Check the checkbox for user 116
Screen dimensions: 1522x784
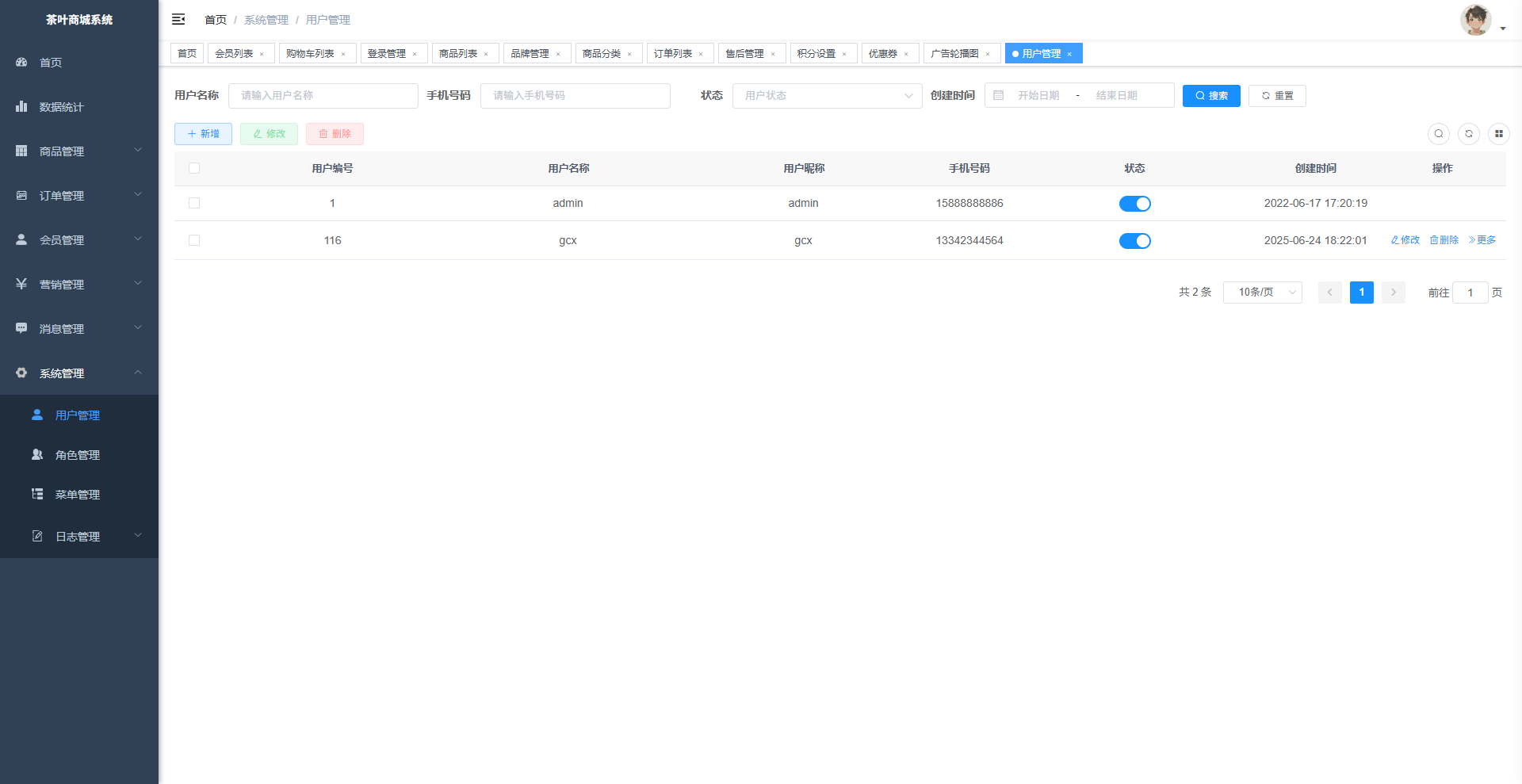tap(194, 240)
